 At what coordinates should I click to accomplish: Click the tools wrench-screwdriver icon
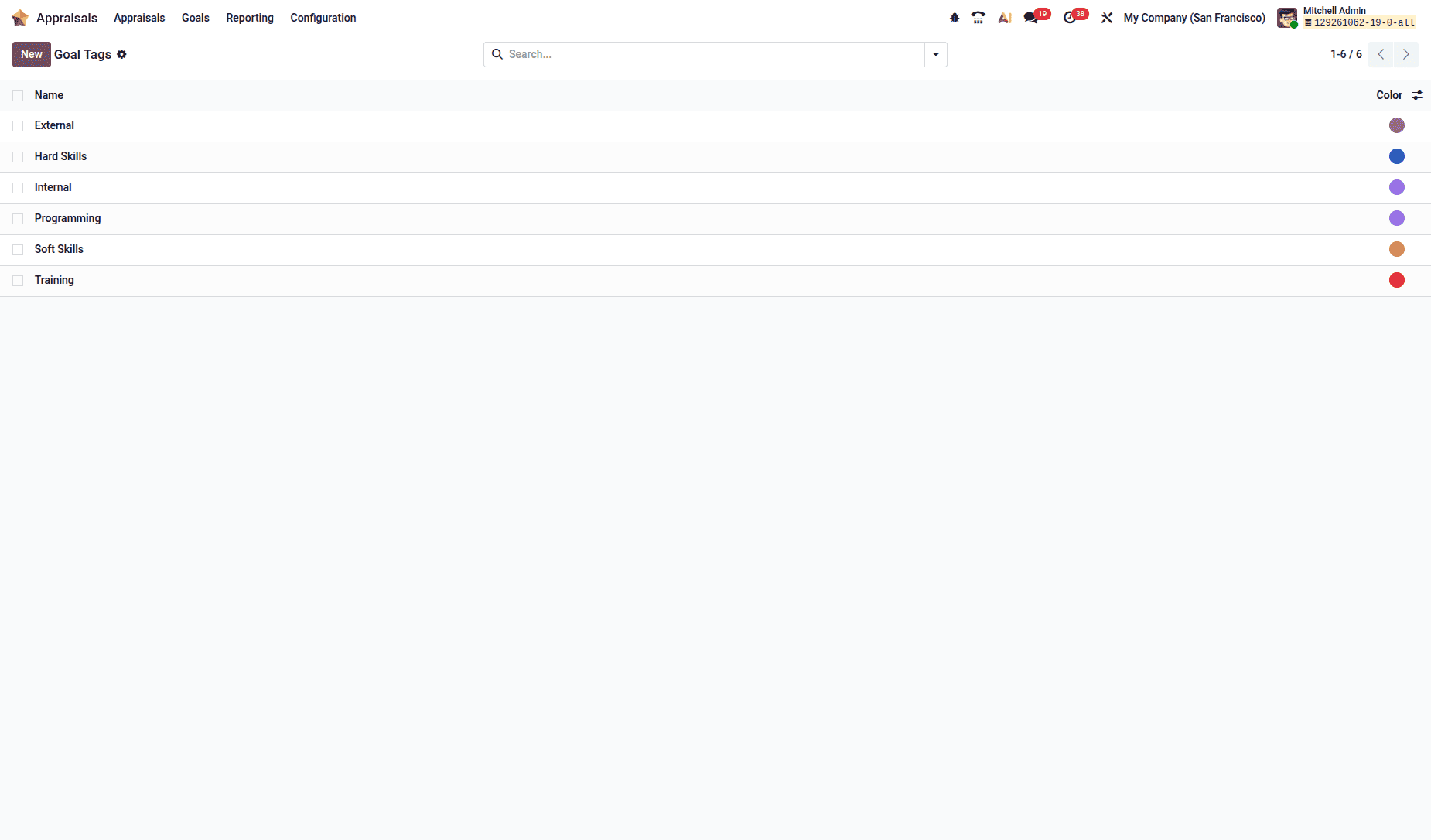pyautogui.click(x=1107, y=18)
